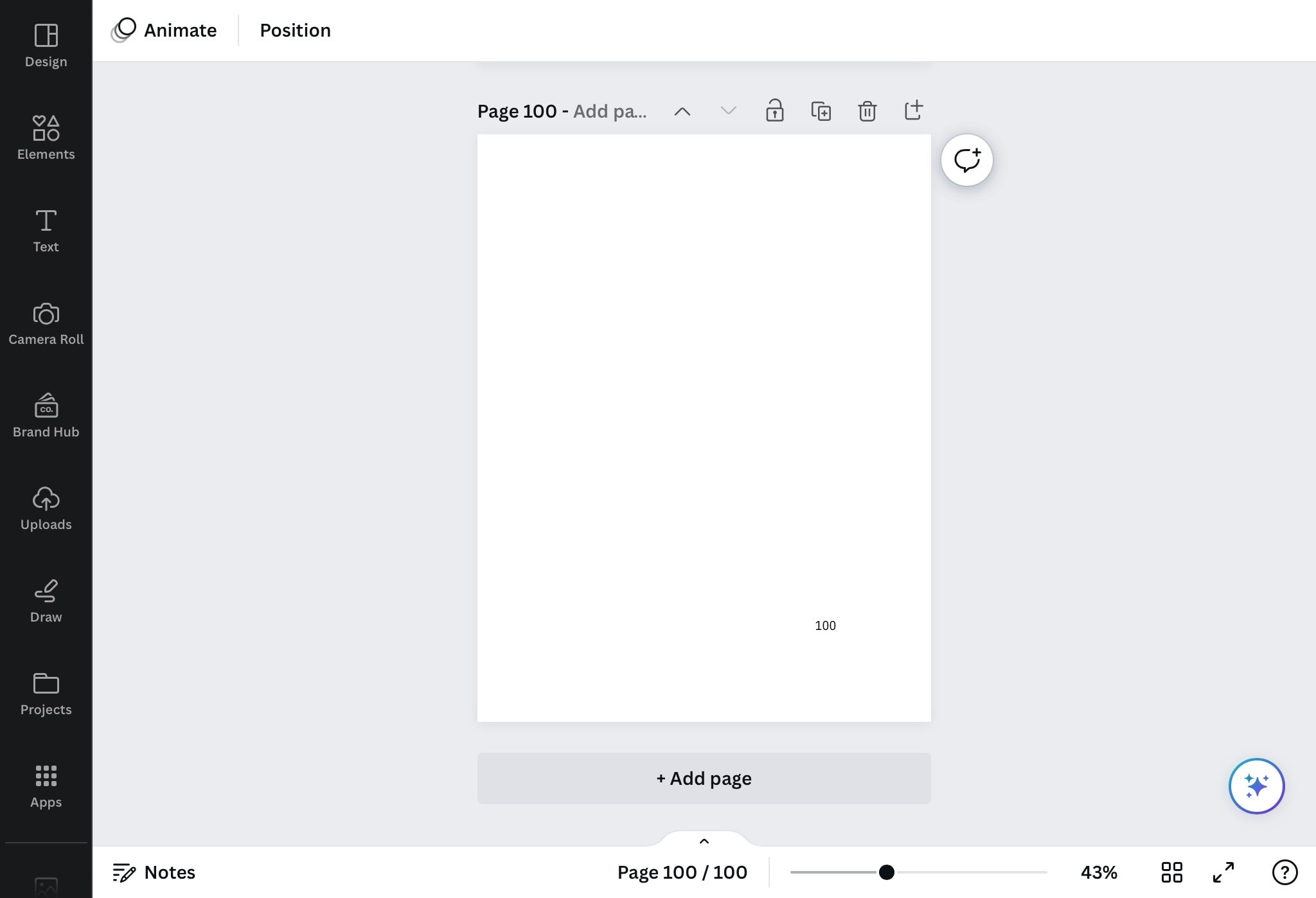Screen dimensions: 1316x898
Task: Toggle the page lock
Action: coord(775,111)
